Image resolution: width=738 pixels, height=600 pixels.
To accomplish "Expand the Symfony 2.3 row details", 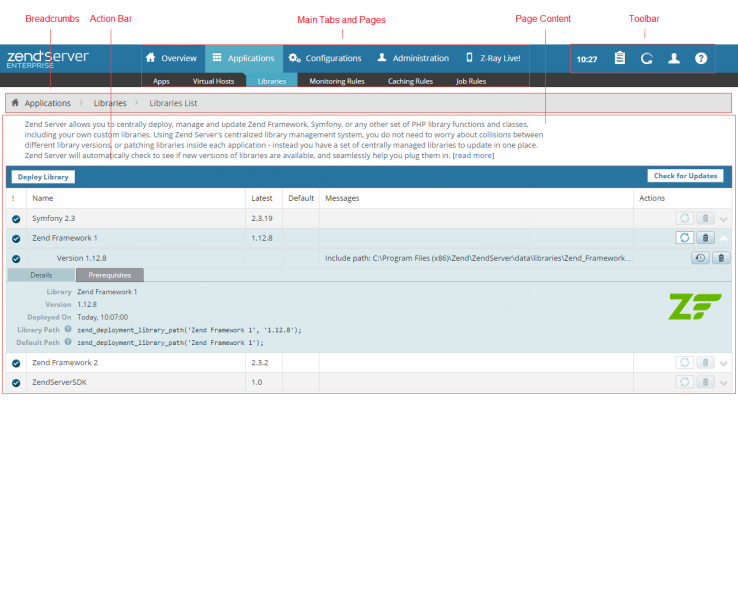I will 724,219.
